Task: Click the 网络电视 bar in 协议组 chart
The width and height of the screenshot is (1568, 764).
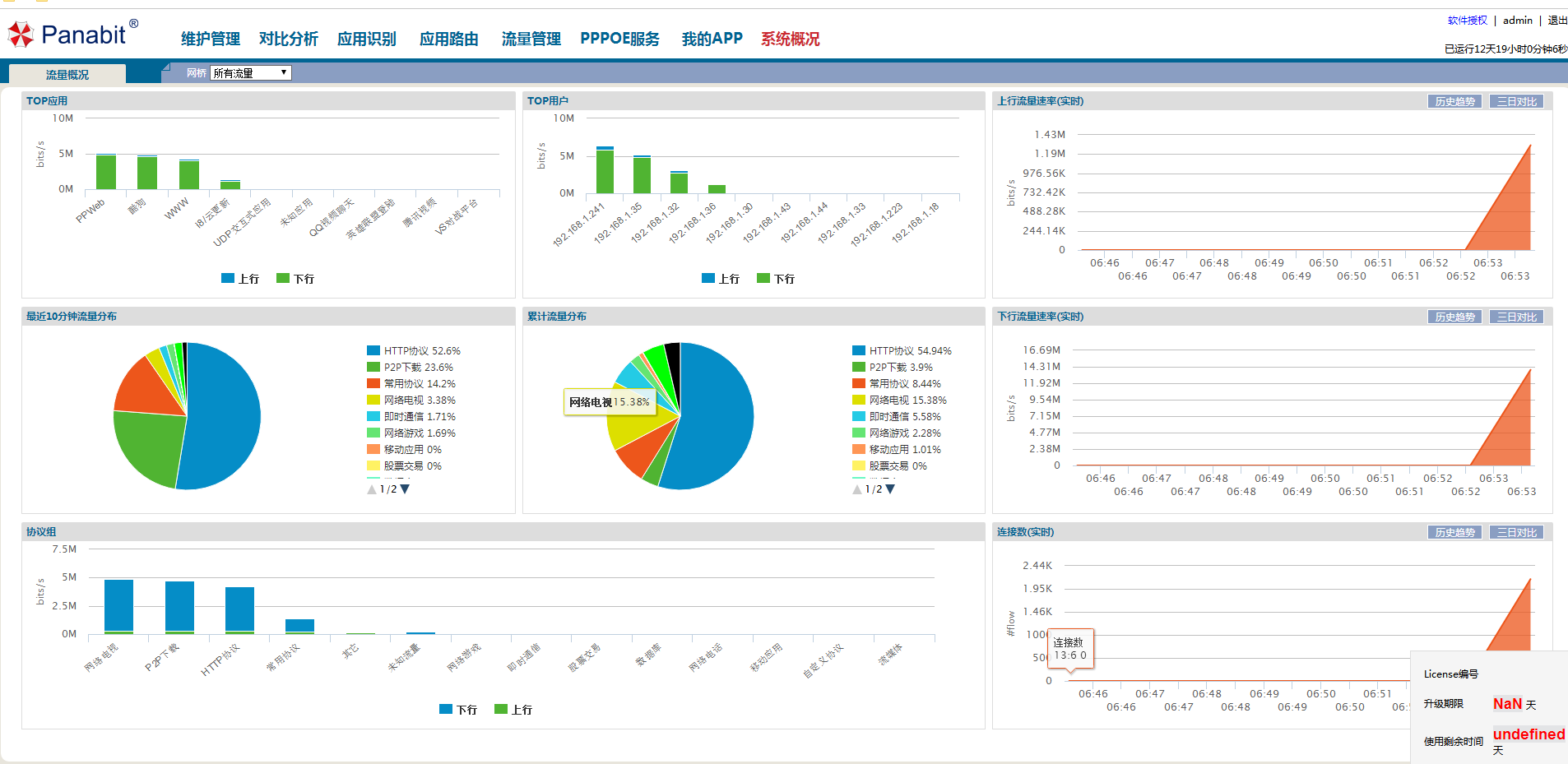Action: click(118, 607)
